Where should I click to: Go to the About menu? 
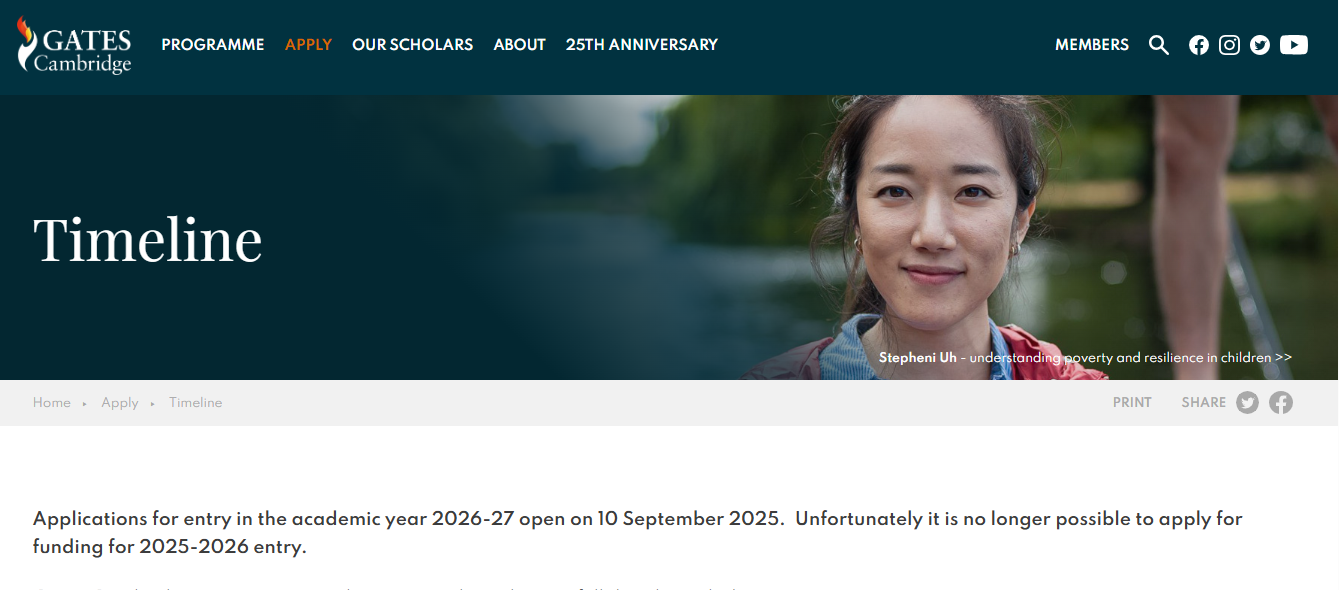519,45
